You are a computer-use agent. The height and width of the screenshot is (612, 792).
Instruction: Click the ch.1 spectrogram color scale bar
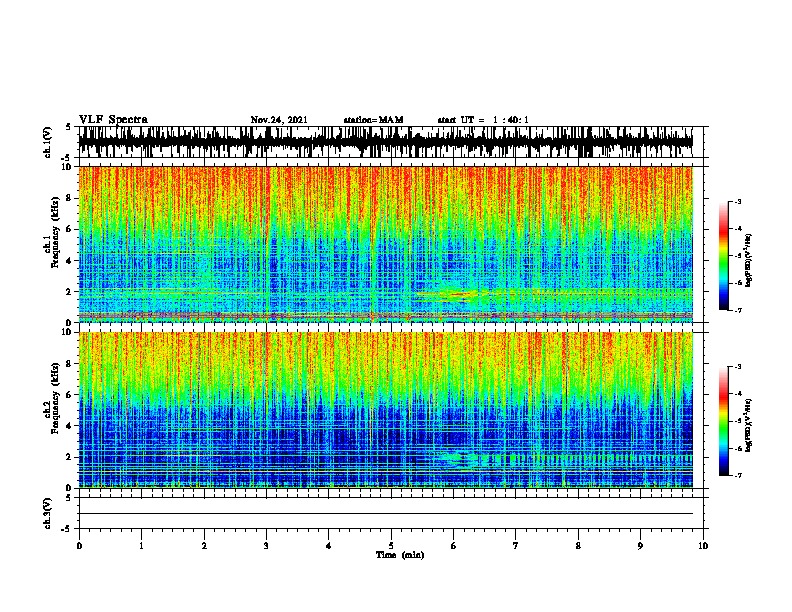click(x=724, y=256)
